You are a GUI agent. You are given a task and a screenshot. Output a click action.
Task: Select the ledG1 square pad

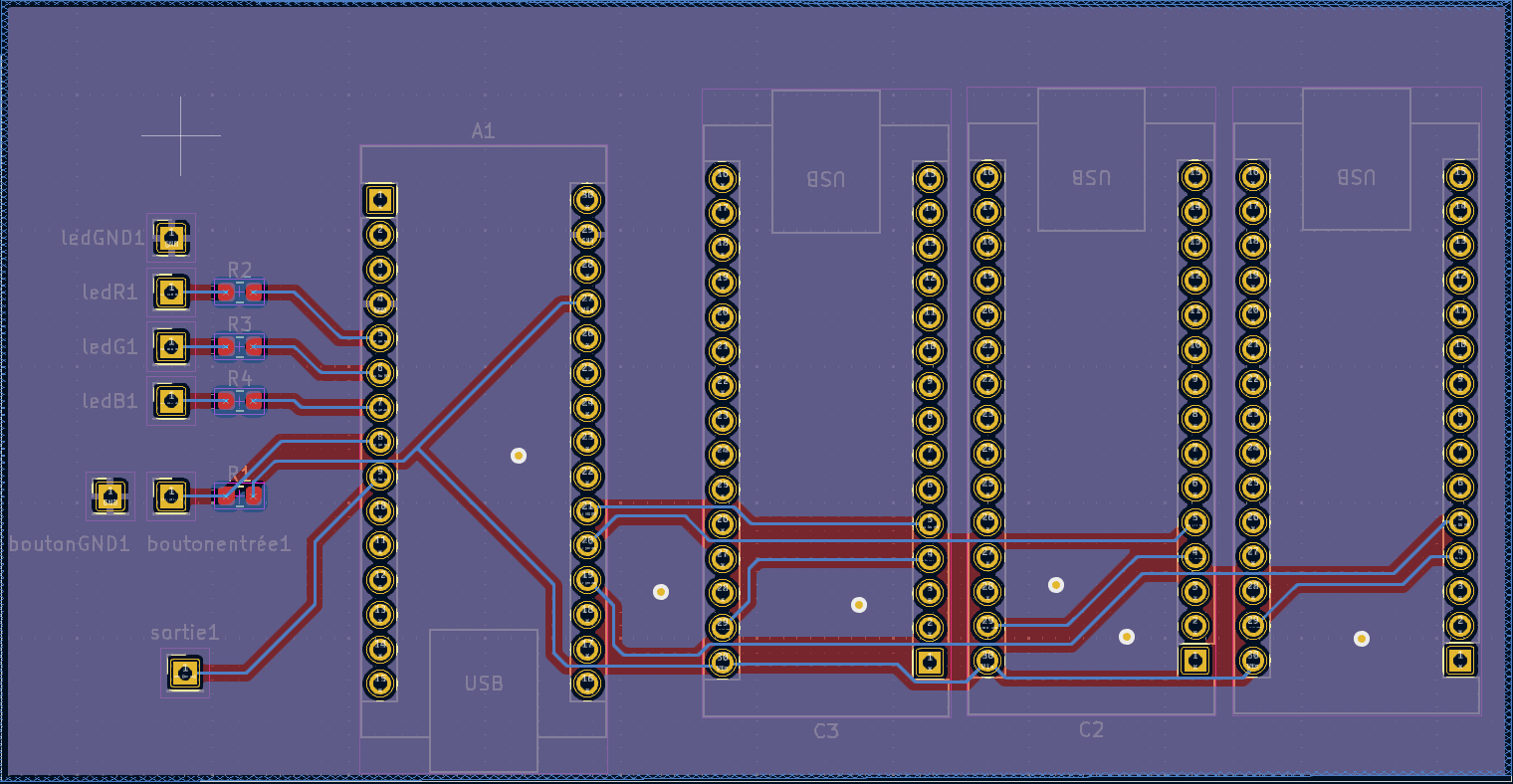(171, 346)
